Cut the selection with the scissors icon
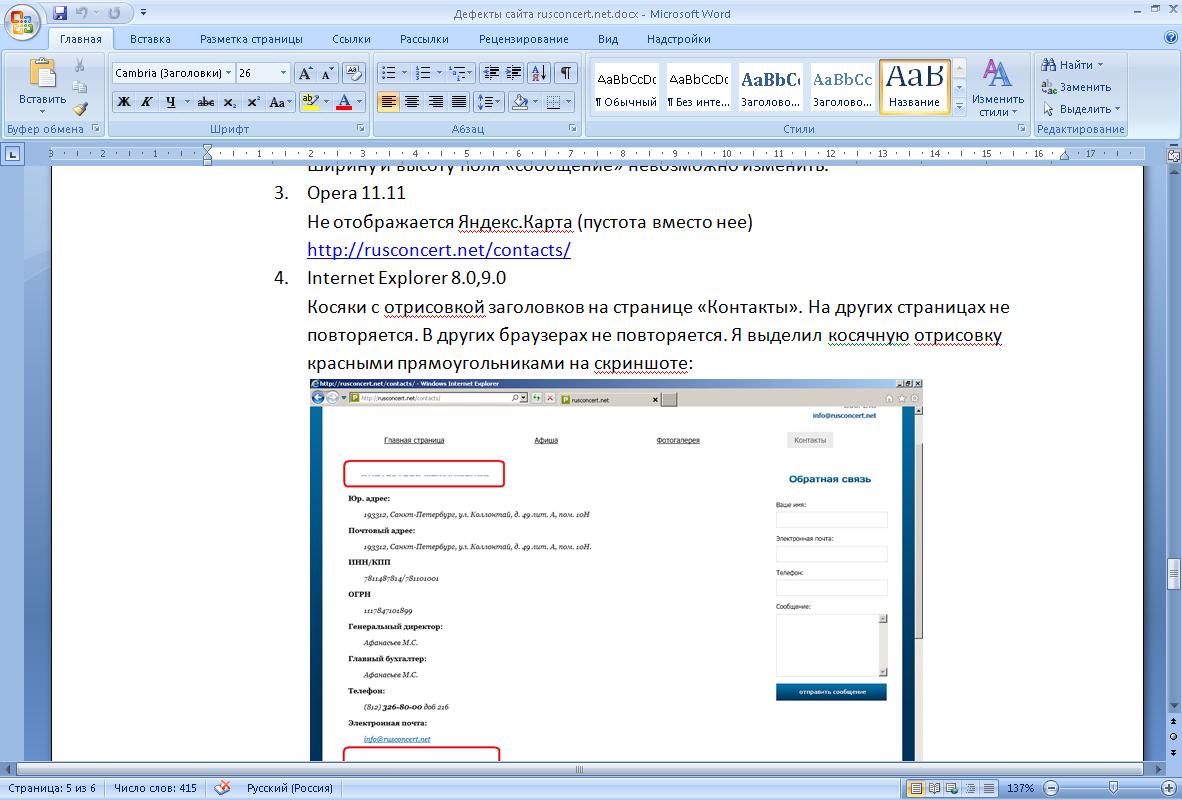 click(79, 66)
